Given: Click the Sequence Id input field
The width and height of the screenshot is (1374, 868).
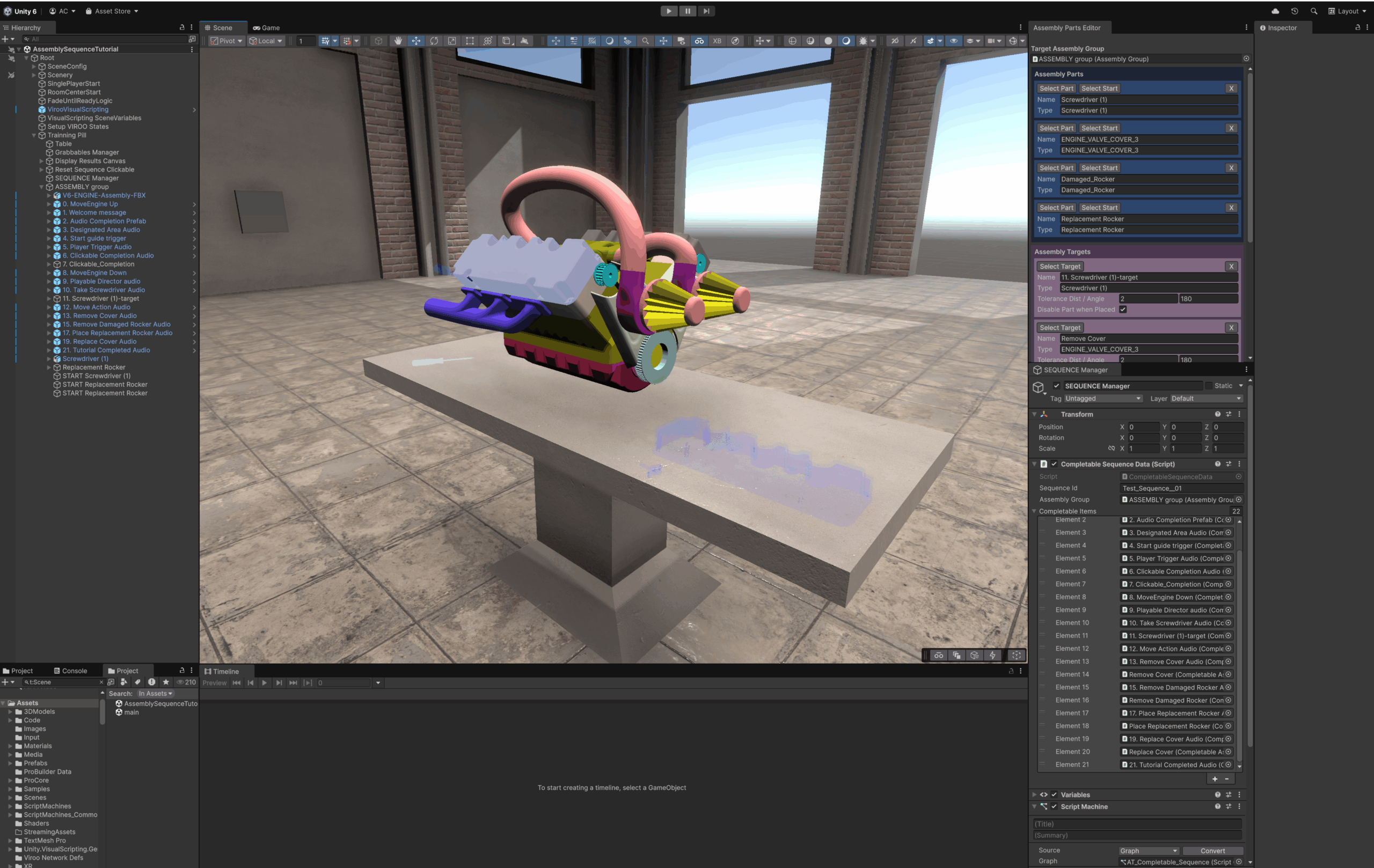Looking at the screenshot, I should (1180, 488).
